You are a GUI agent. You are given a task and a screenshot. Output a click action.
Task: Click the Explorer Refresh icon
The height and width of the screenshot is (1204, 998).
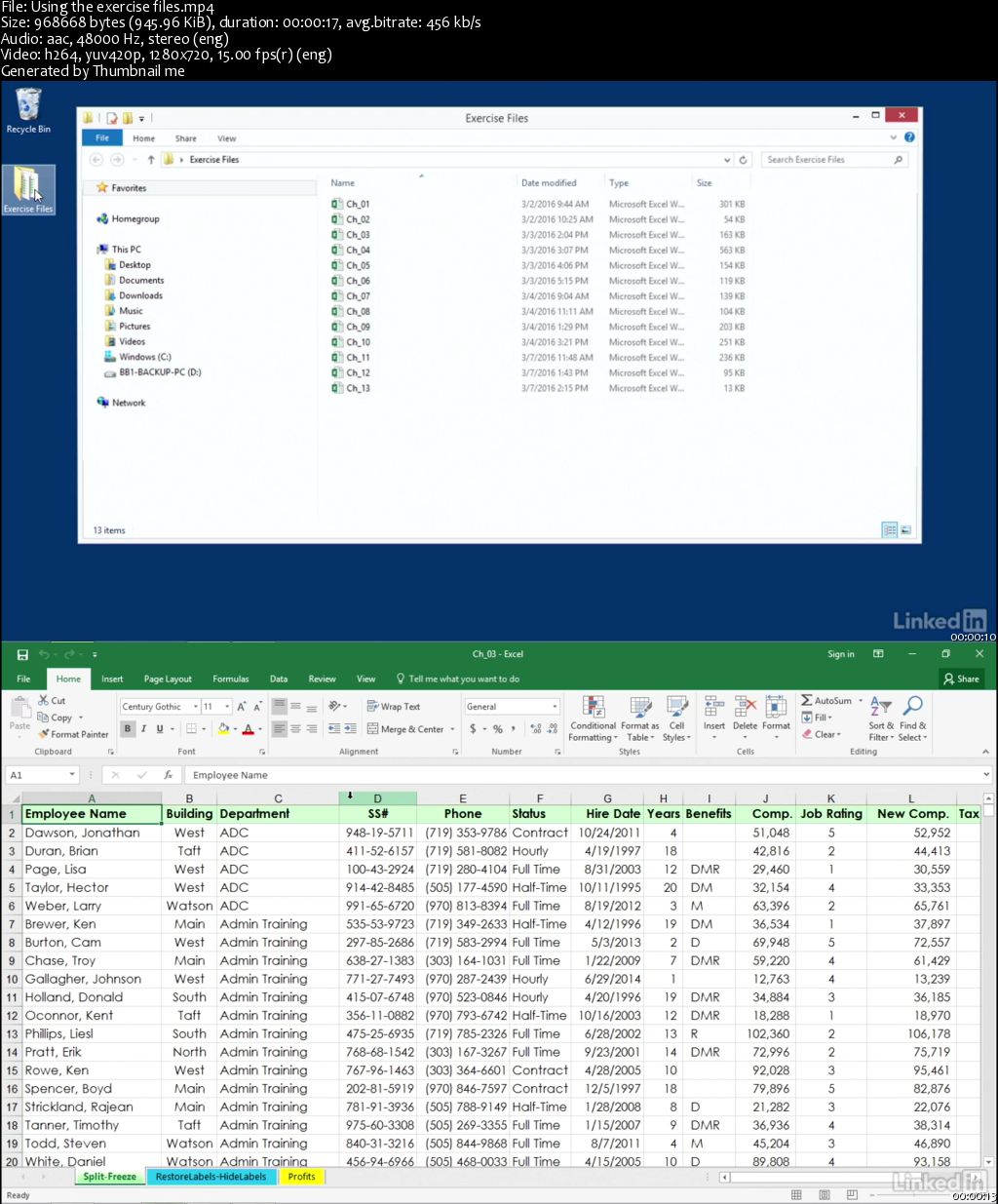[x=743, y=160]
